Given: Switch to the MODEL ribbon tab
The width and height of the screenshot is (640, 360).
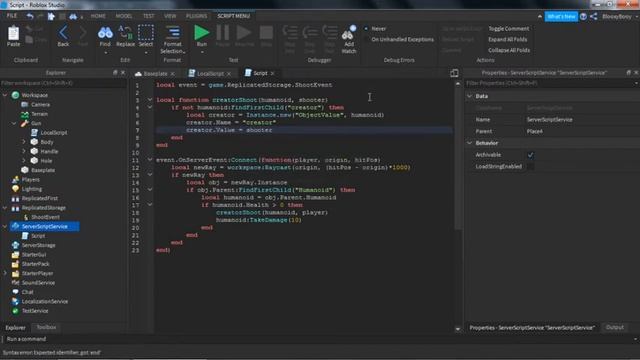Looking at the screenshot, I should (x=124, y=16).
